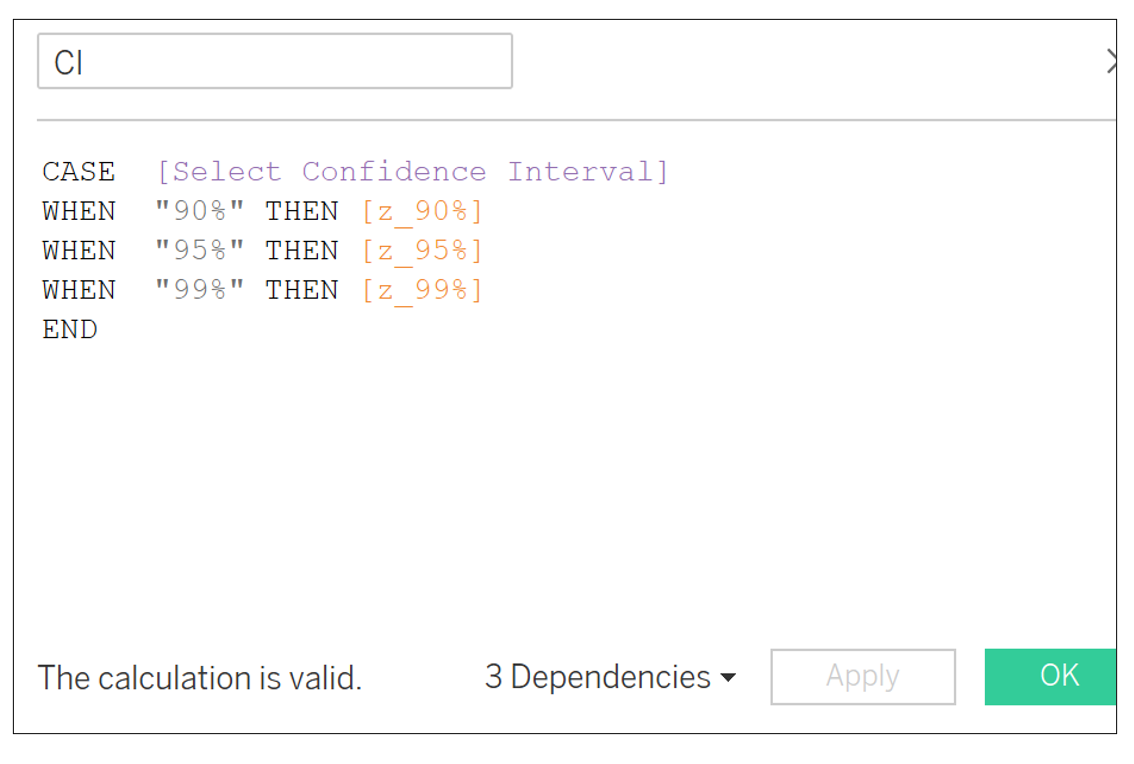
Task: Expand the 3 Dependencies dropdown
Action: (610, 677)
